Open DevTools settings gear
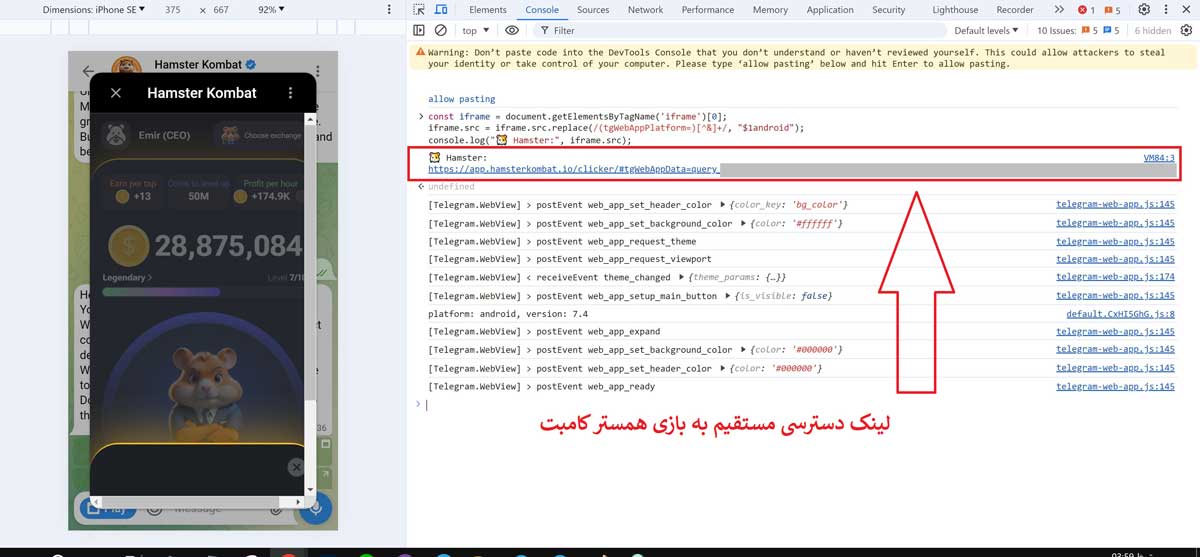This screenshot has width=1200, height=557. click(x=1144, y=10)
